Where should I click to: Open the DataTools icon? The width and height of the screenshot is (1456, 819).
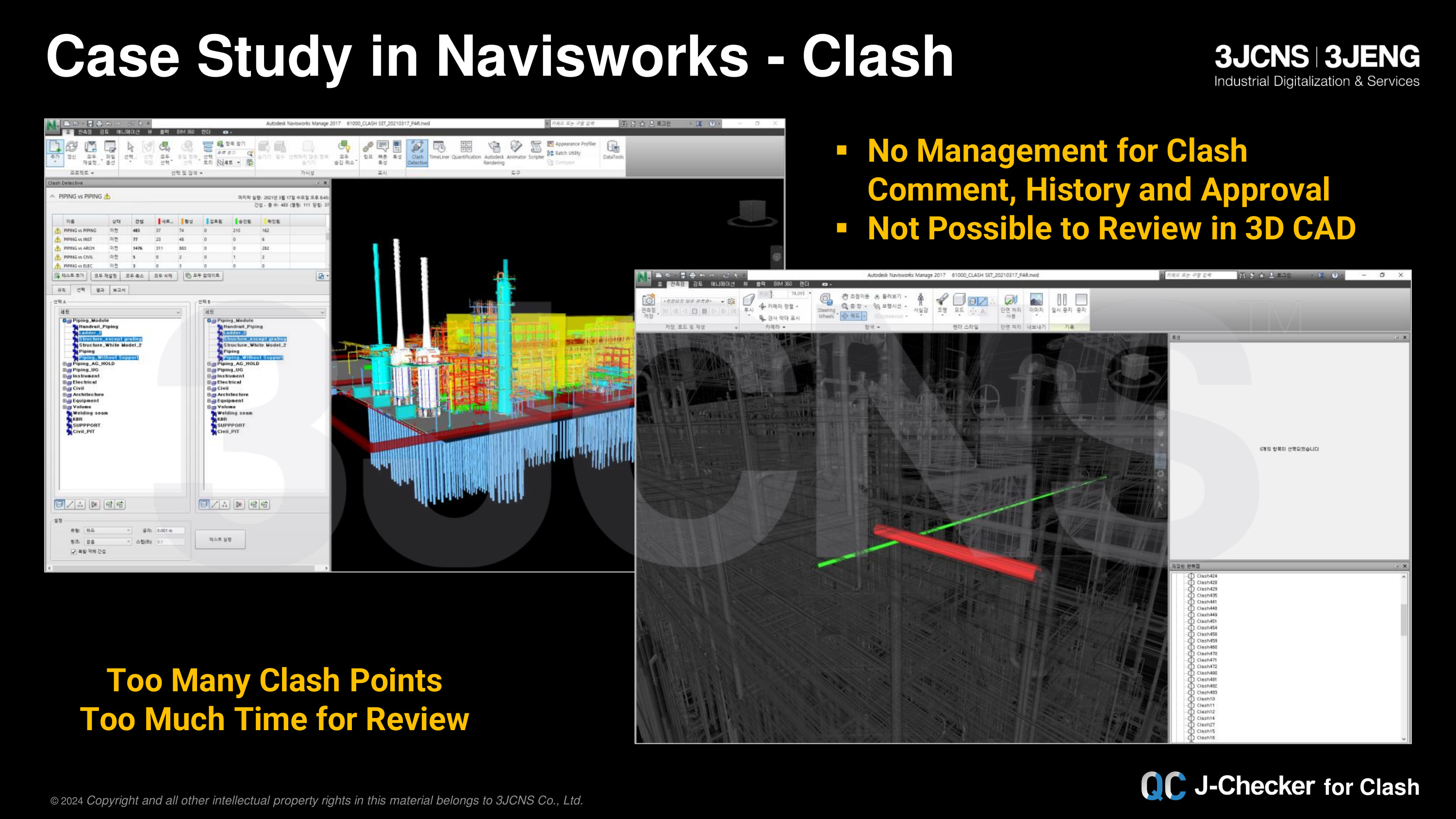(612, 150)
